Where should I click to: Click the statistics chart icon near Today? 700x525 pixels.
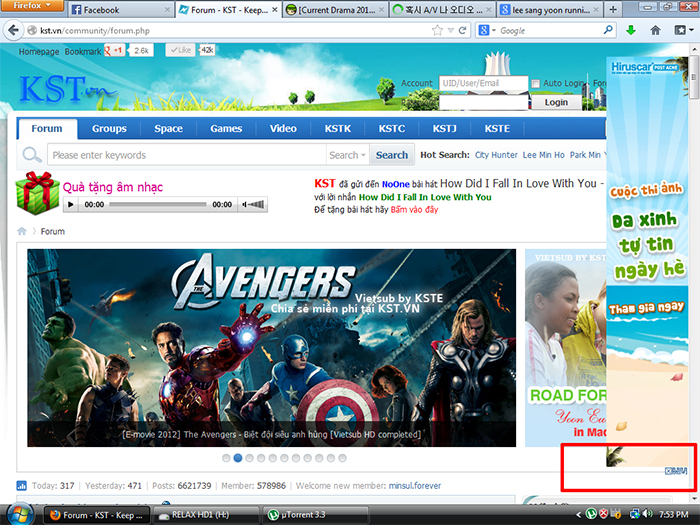pos(21,486)
